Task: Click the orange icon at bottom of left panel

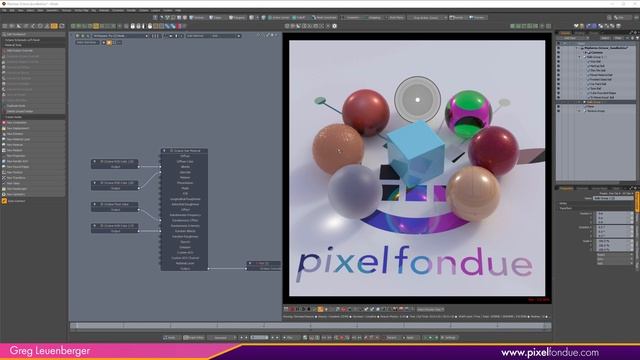Action: tap(4, 201)
